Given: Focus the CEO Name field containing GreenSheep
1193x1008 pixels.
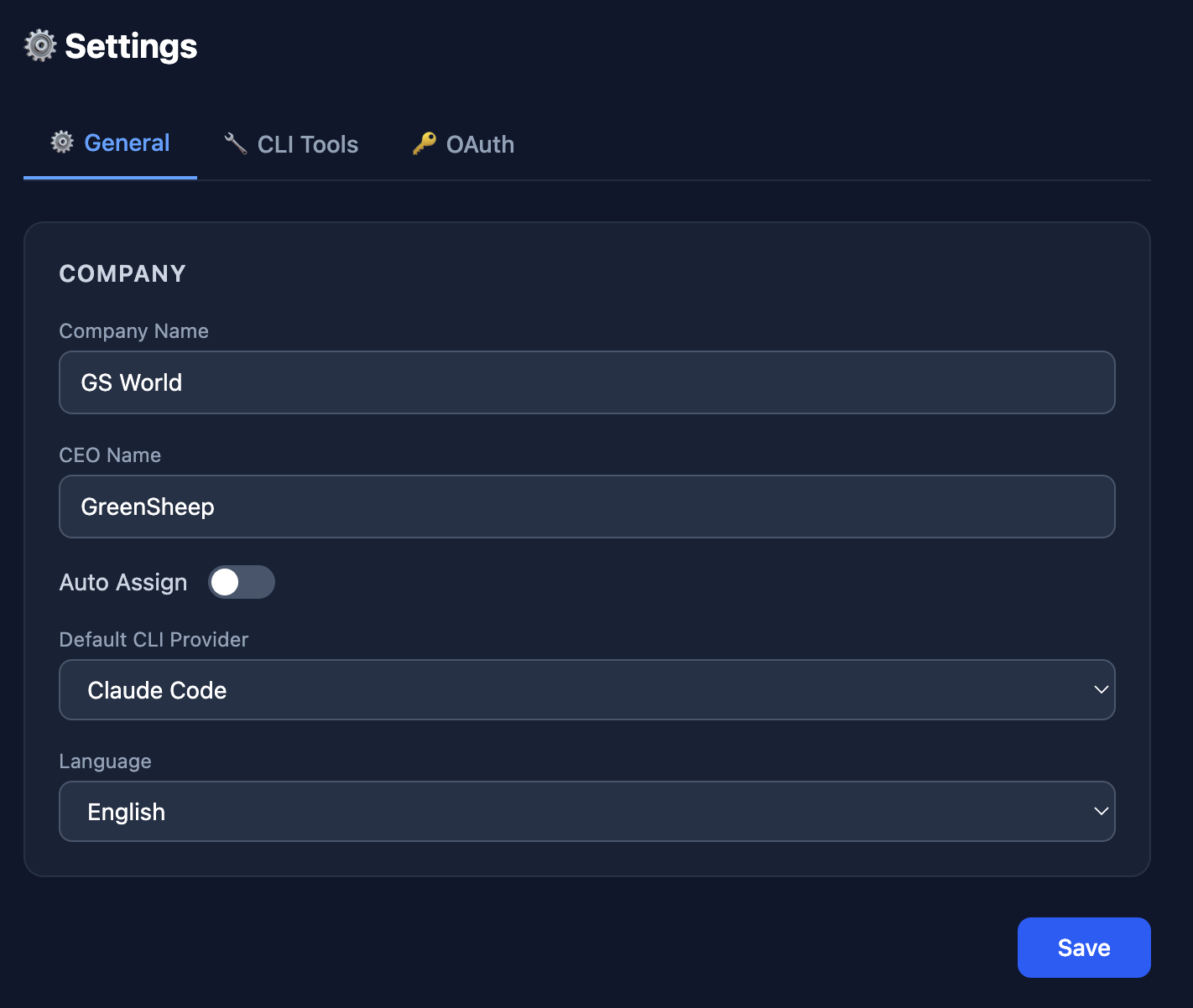Looking at the screenshot, I should coord(586,507).
